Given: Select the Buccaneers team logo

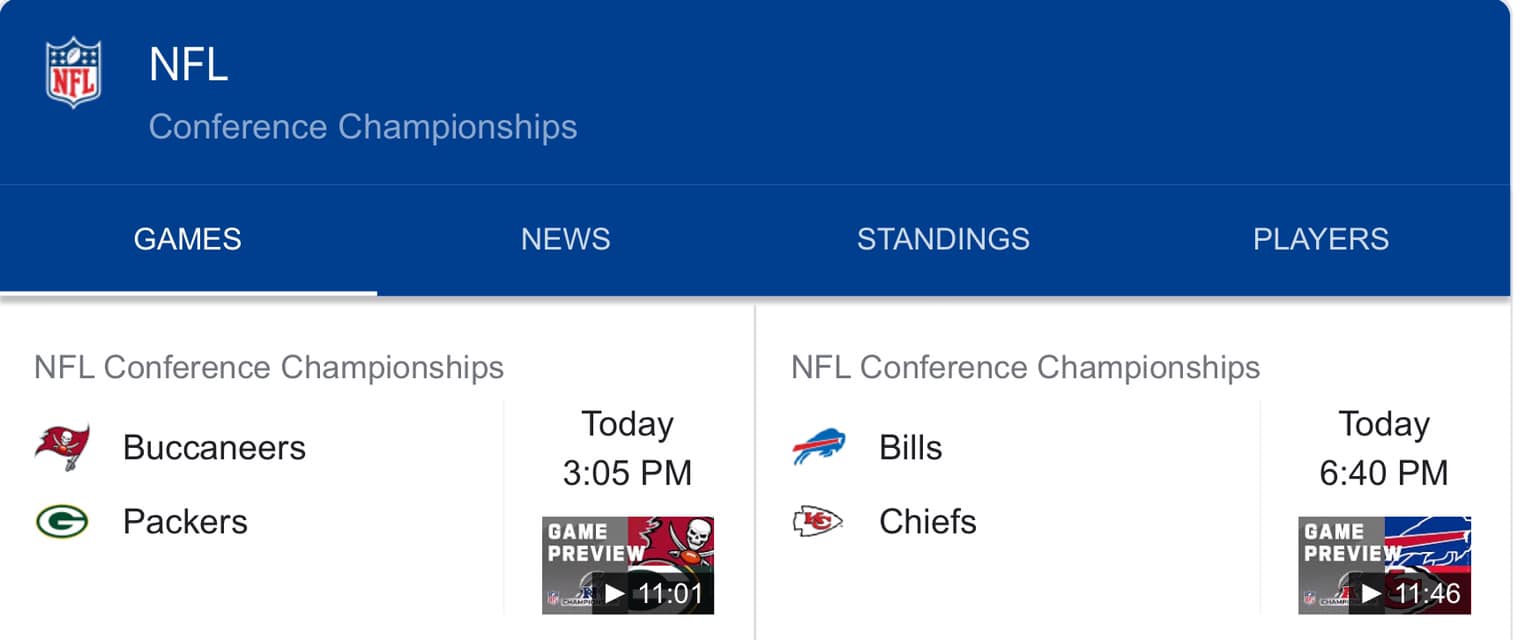Looking at the screenshot, I should 62,447.
